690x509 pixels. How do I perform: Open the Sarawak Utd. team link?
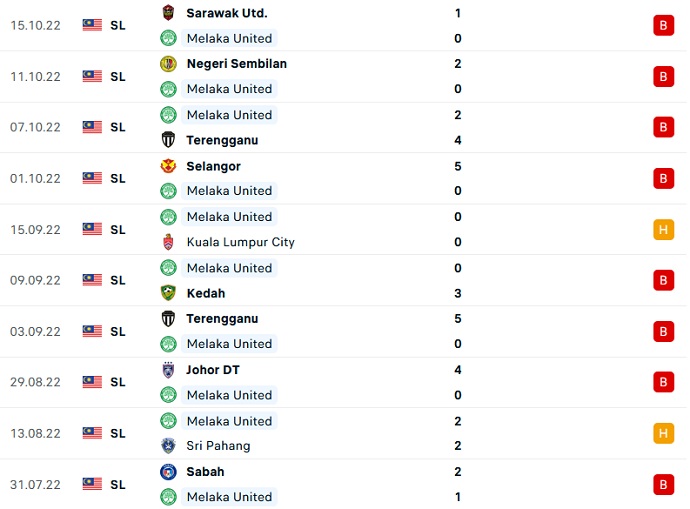tap(226, 13)
